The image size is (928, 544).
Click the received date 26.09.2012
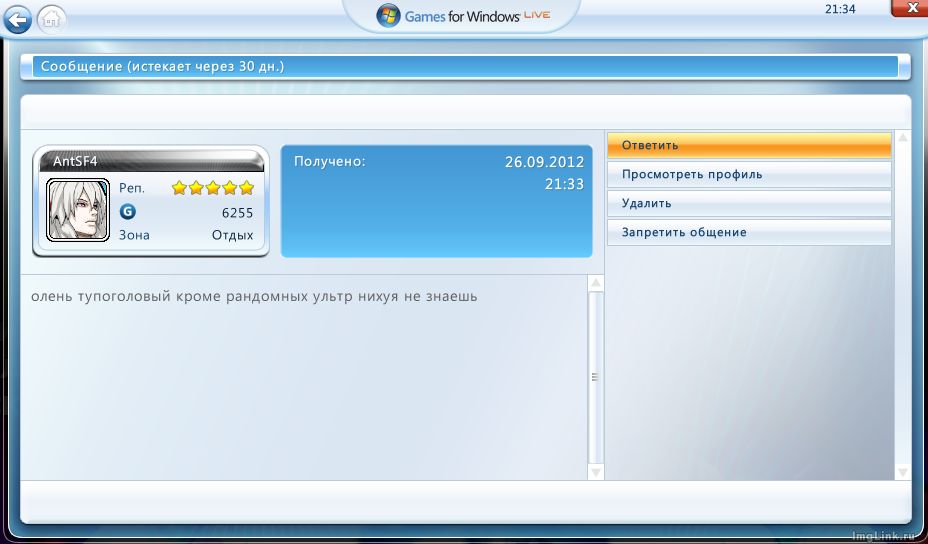point(544,162)
